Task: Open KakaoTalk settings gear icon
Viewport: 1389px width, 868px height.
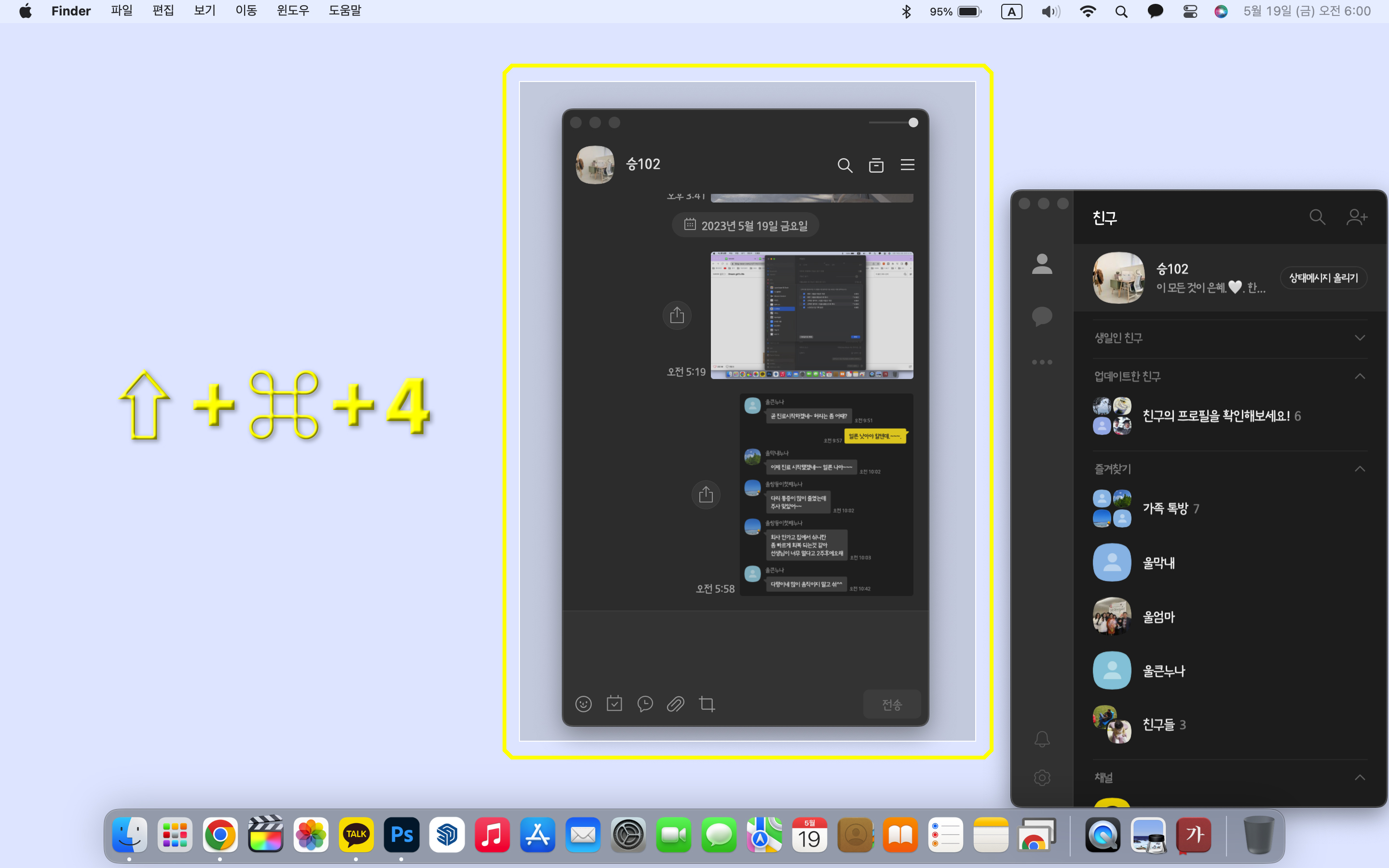Action: tap(1042, 778)
